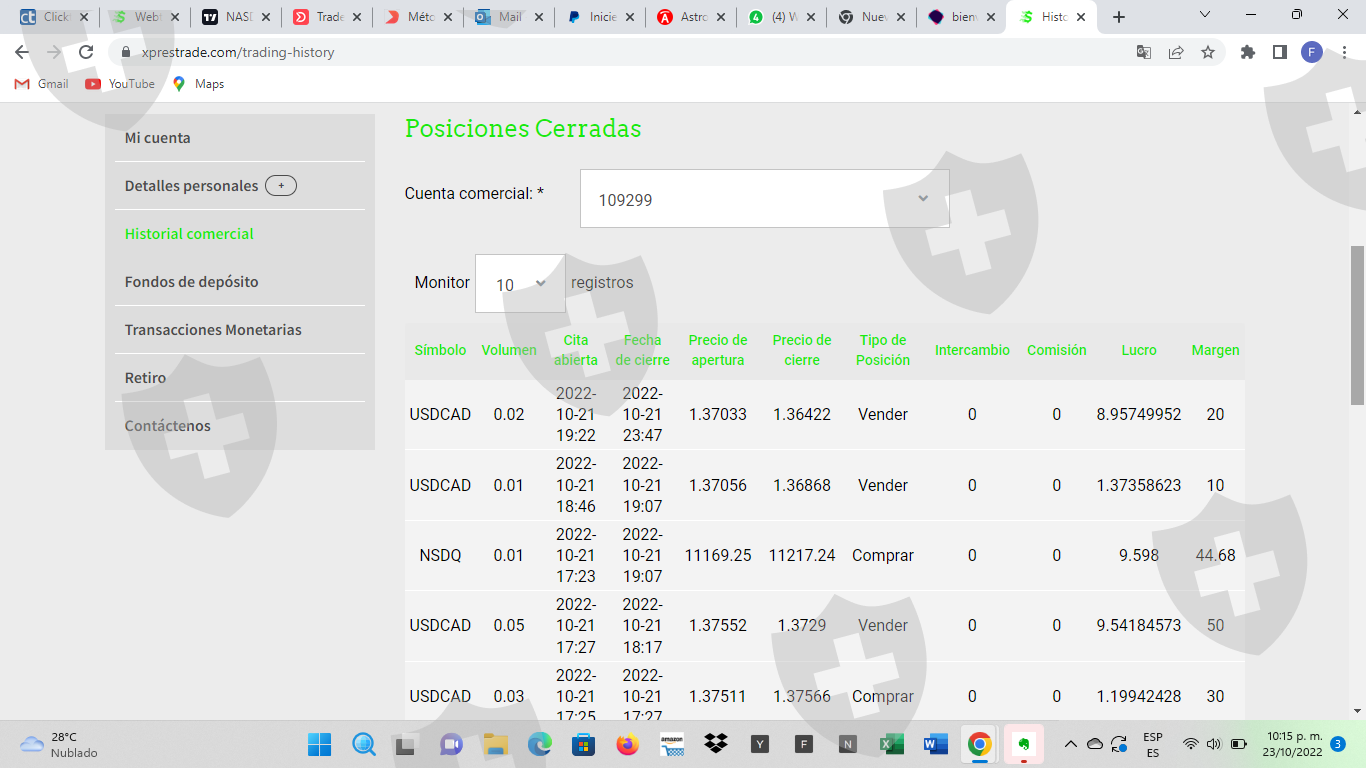The image size is (1366, 768).
Task: Expand the Detalles personales plus toggle
Action: click(281, 186)
